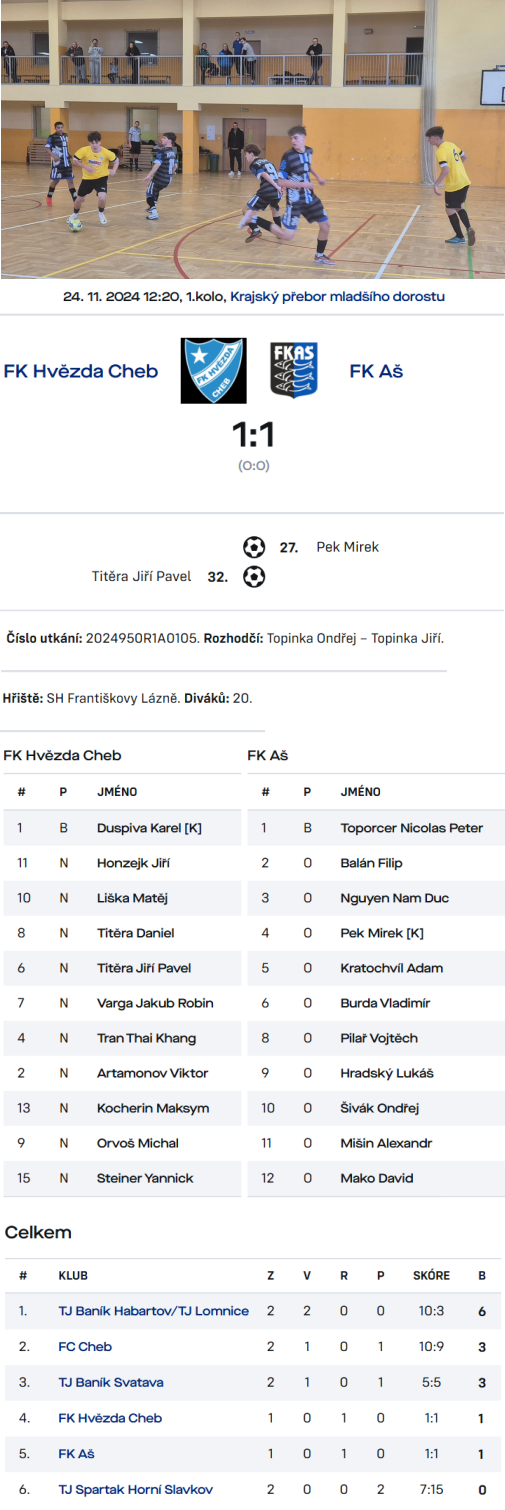
Task: Click the goal ball icon at minute 32
Action: [x=254, y=576]
